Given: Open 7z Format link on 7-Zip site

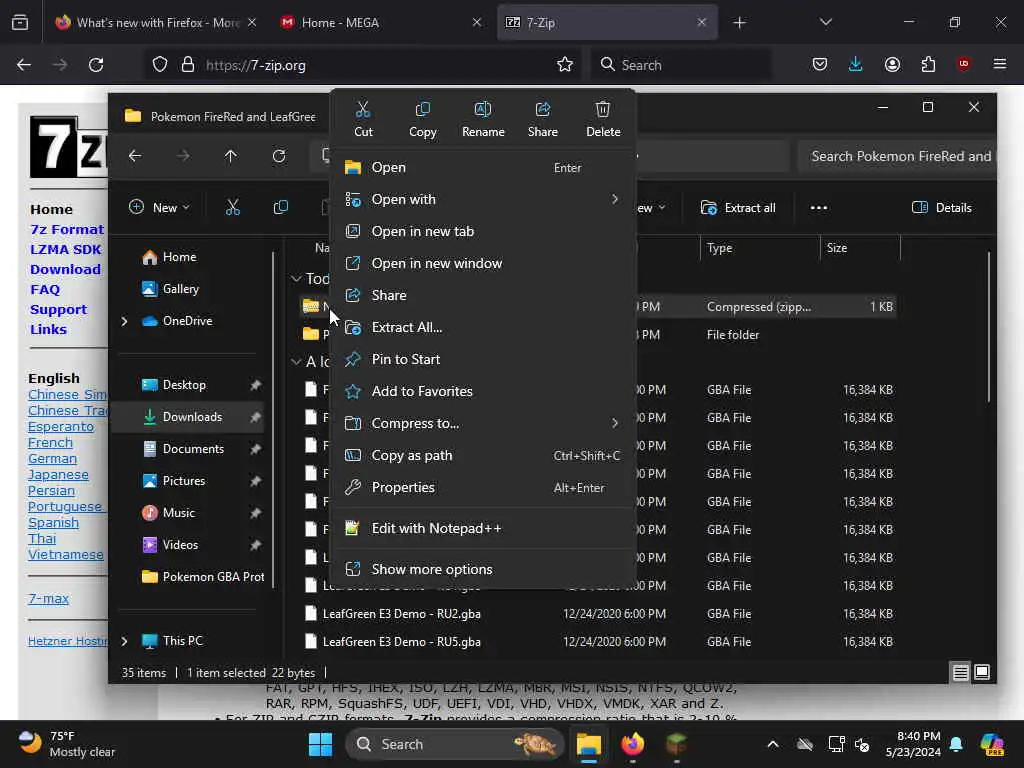Looking at the screenshot, I should [67, 229].
